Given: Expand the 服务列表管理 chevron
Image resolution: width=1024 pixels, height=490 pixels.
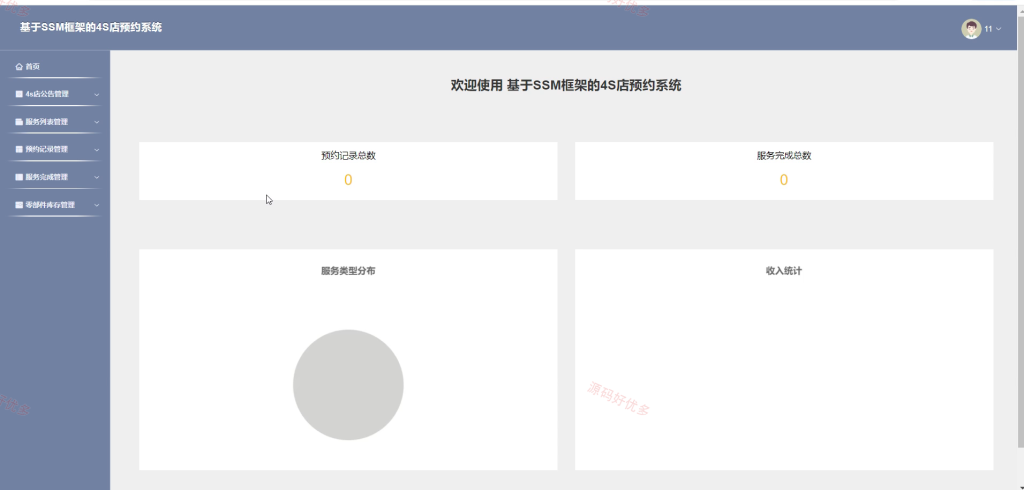Looking at the screenshot, I should (x=97, y=122).
